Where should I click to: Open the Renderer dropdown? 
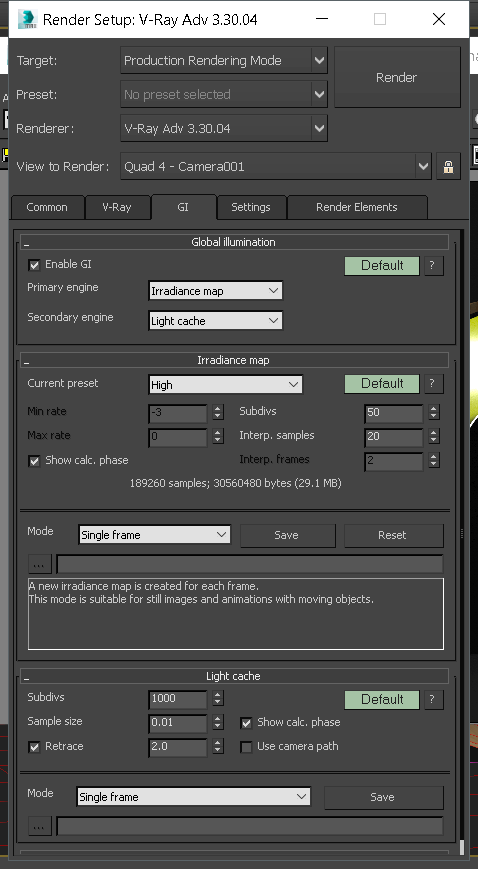click(x=224, y=128)
